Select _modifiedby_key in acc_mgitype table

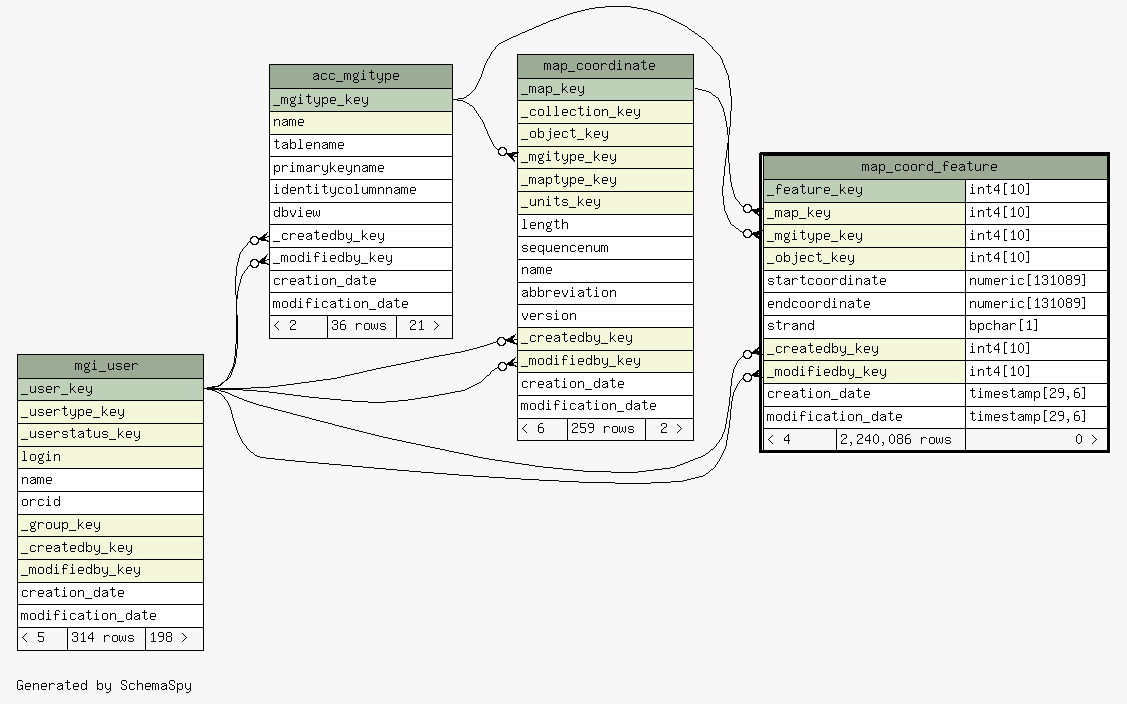pyautogui.click(x=361, y=258)
